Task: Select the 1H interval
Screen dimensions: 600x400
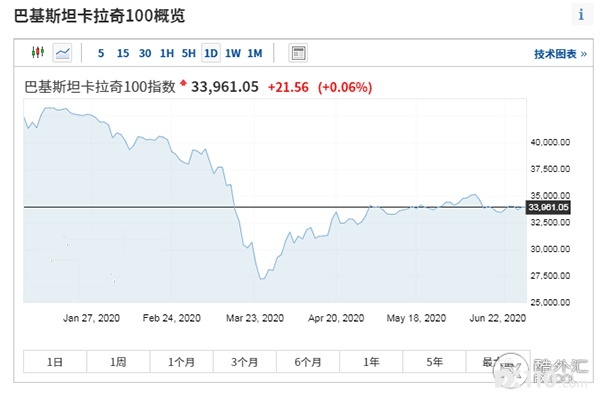Action: pos(167,53)
